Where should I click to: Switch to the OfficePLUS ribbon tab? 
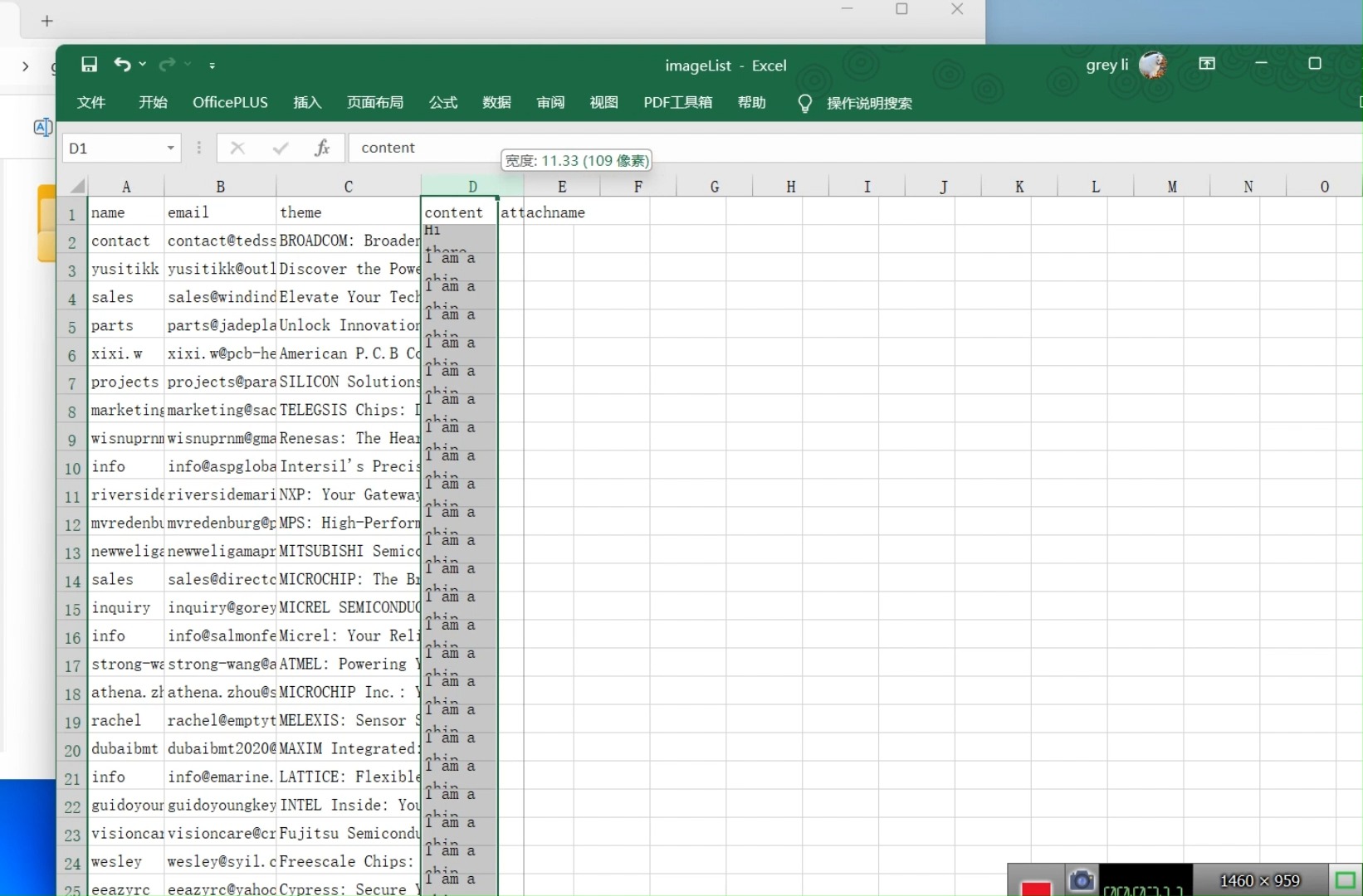230,103
